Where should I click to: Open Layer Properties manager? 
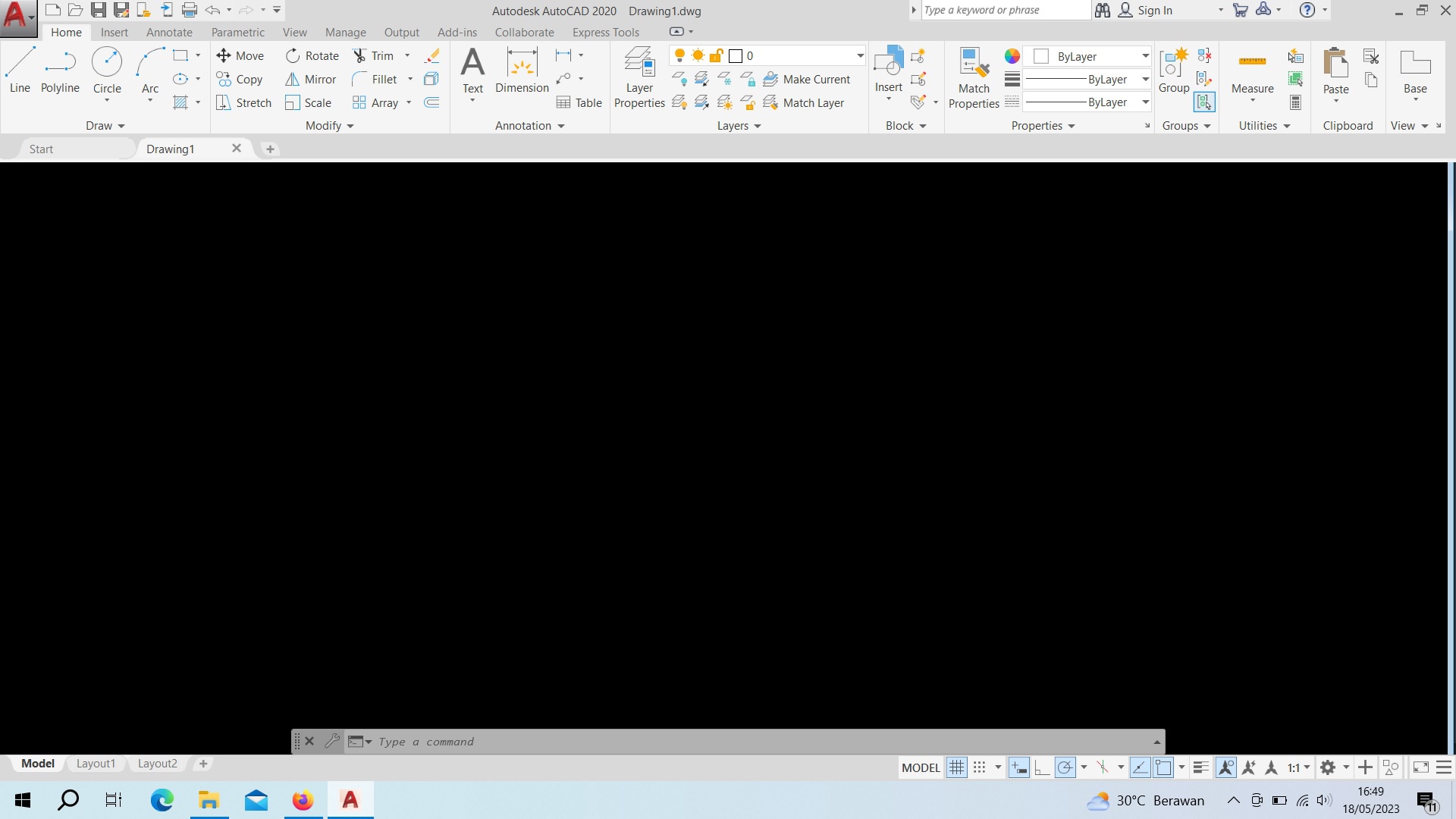pyautogui.click(x=639, y=77)
